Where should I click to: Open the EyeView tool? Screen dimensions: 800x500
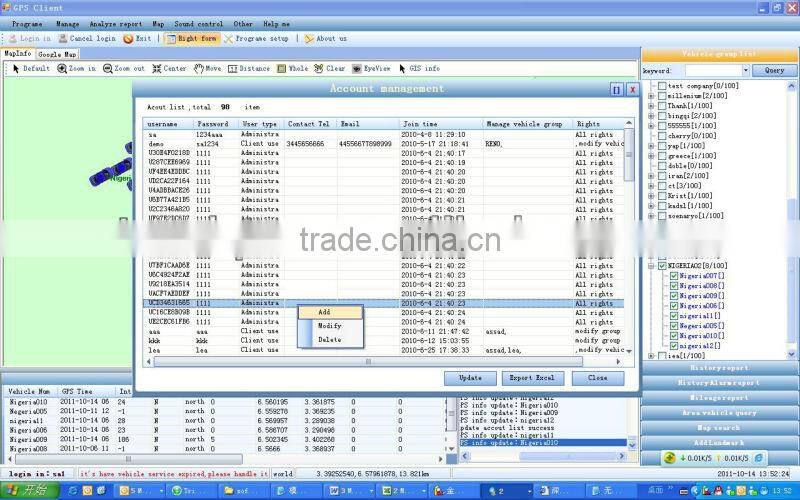pos(370,69)
